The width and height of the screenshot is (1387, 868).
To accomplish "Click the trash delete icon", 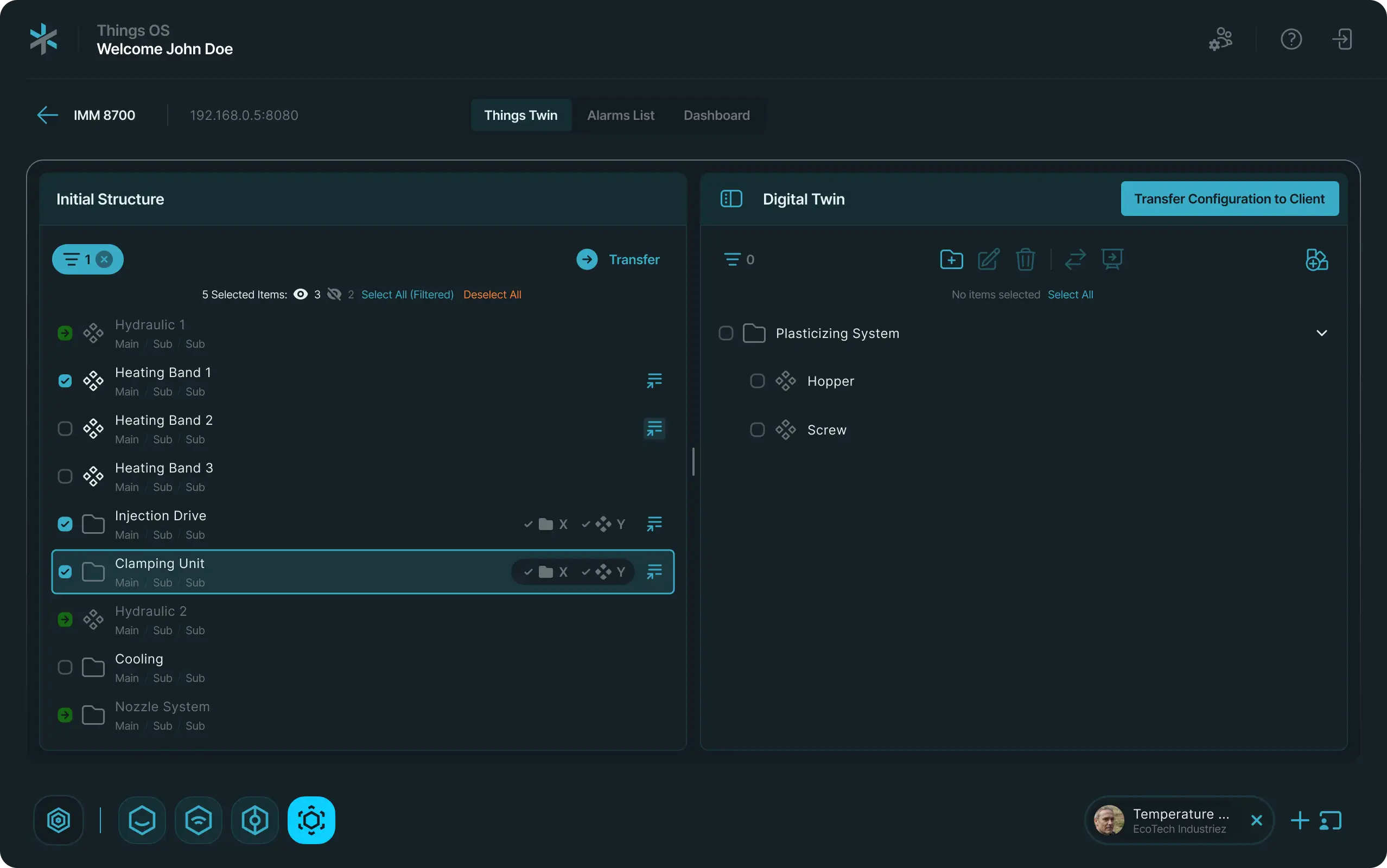I will tap(1025, 259).
